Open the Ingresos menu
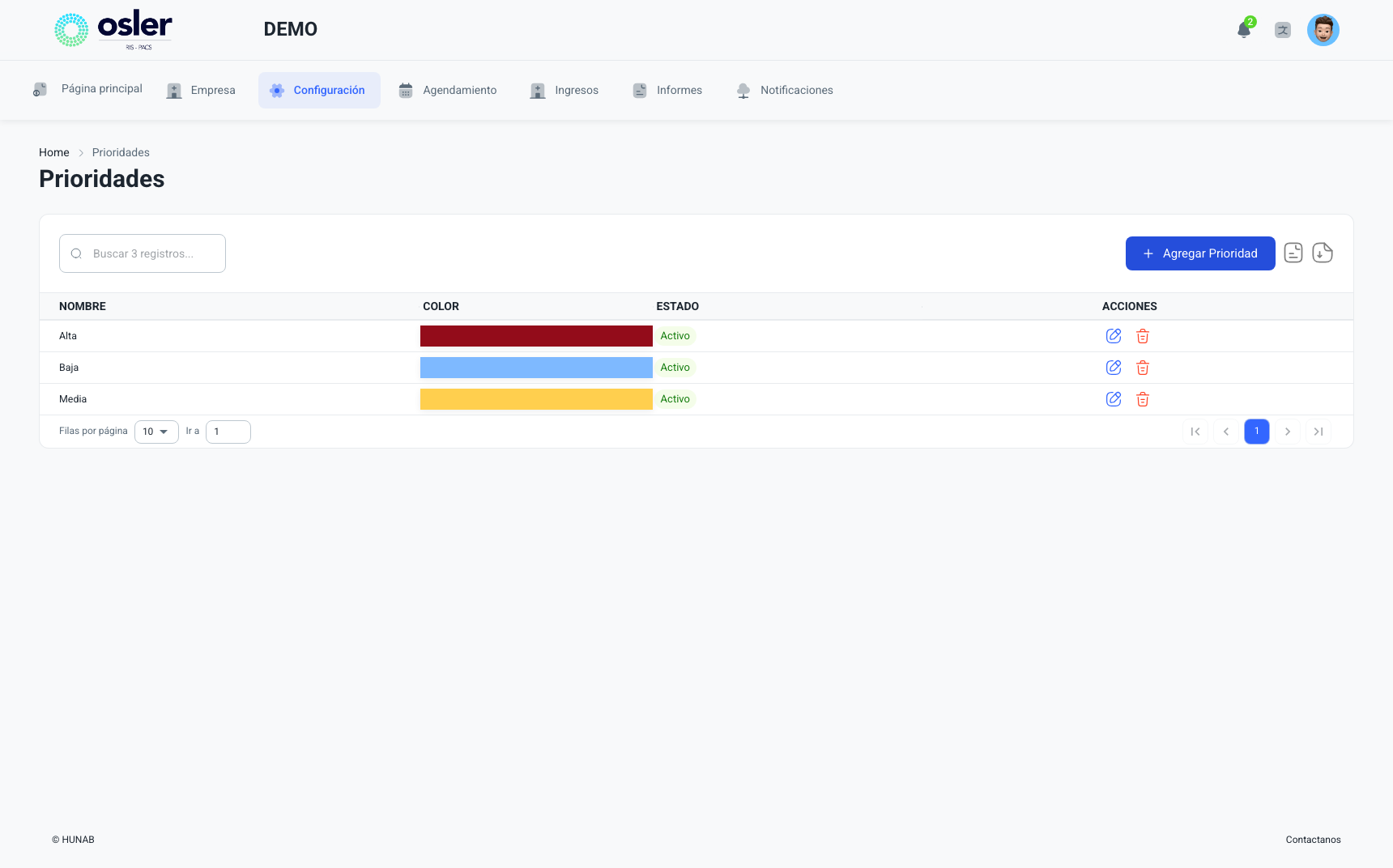This screenshot has width=1393, height=868. 564,90
